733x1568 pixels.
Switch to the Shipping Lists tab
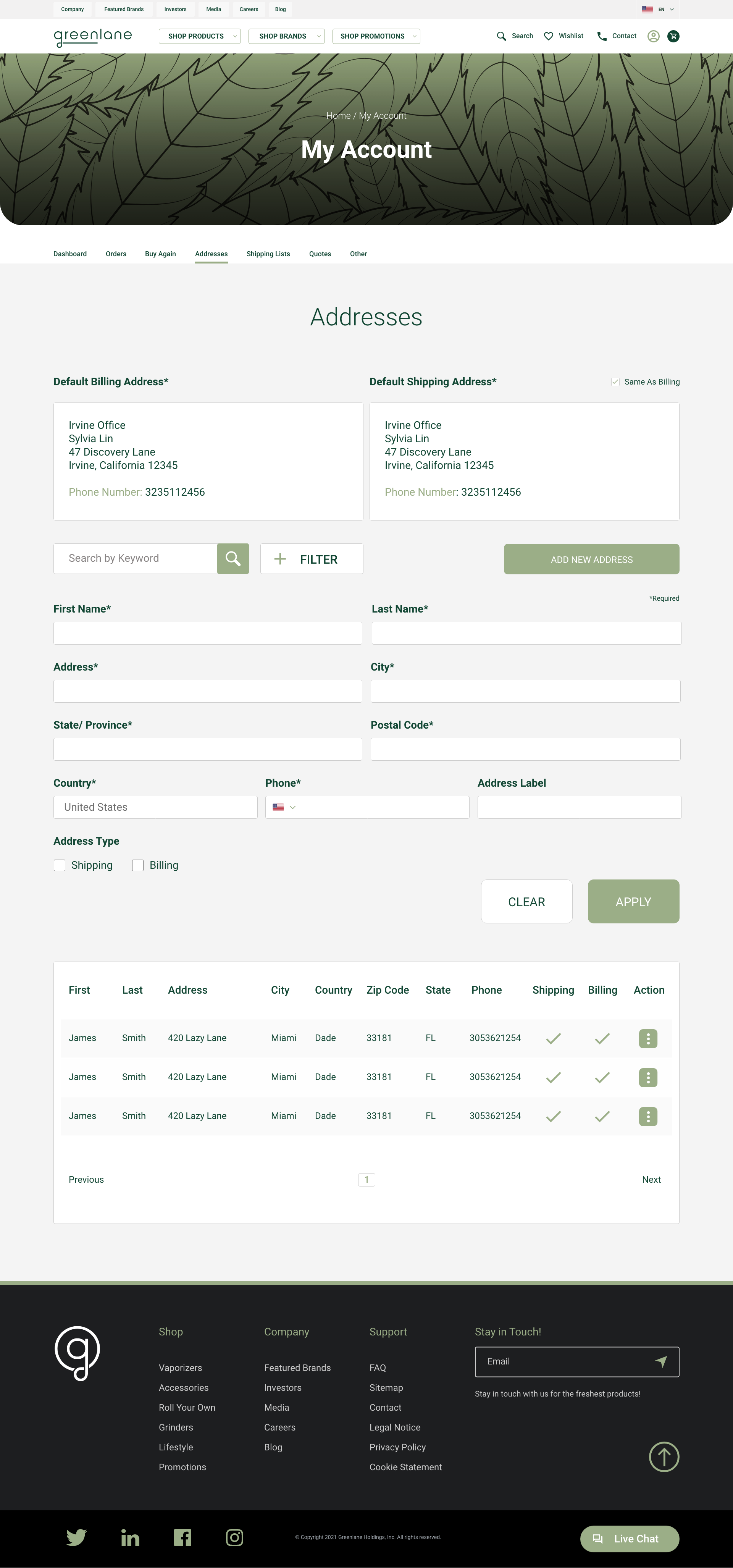268,254
